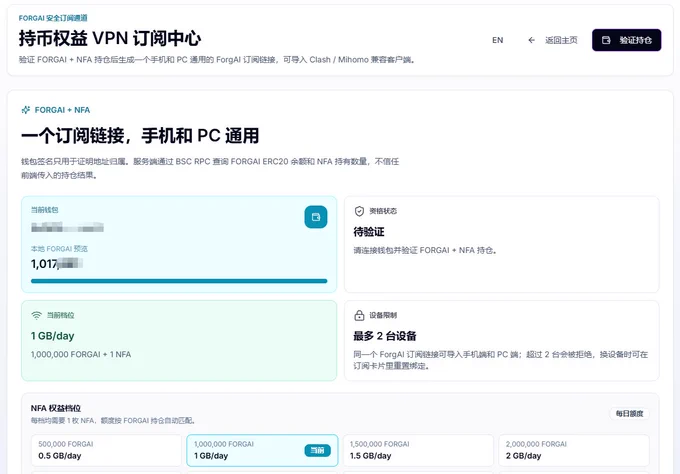Click the 1 GB/day current tier value
Viewport: 680px width, 474px height.
52,336
